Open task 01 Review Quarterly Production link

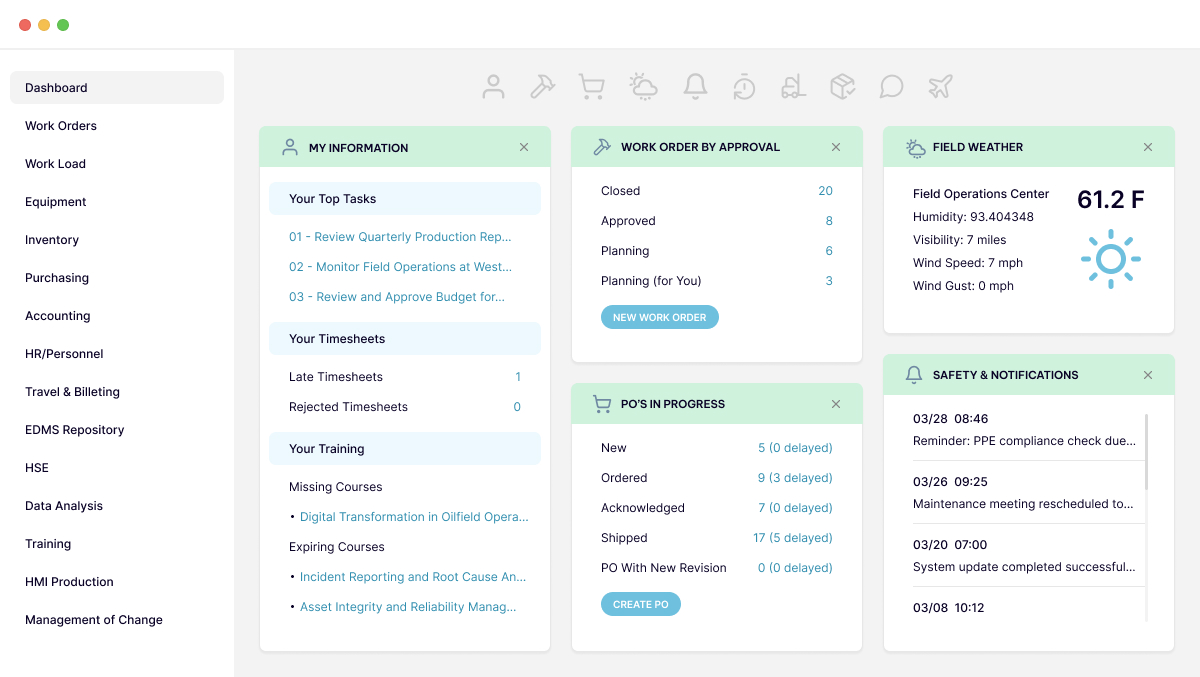tap(400, 237)
